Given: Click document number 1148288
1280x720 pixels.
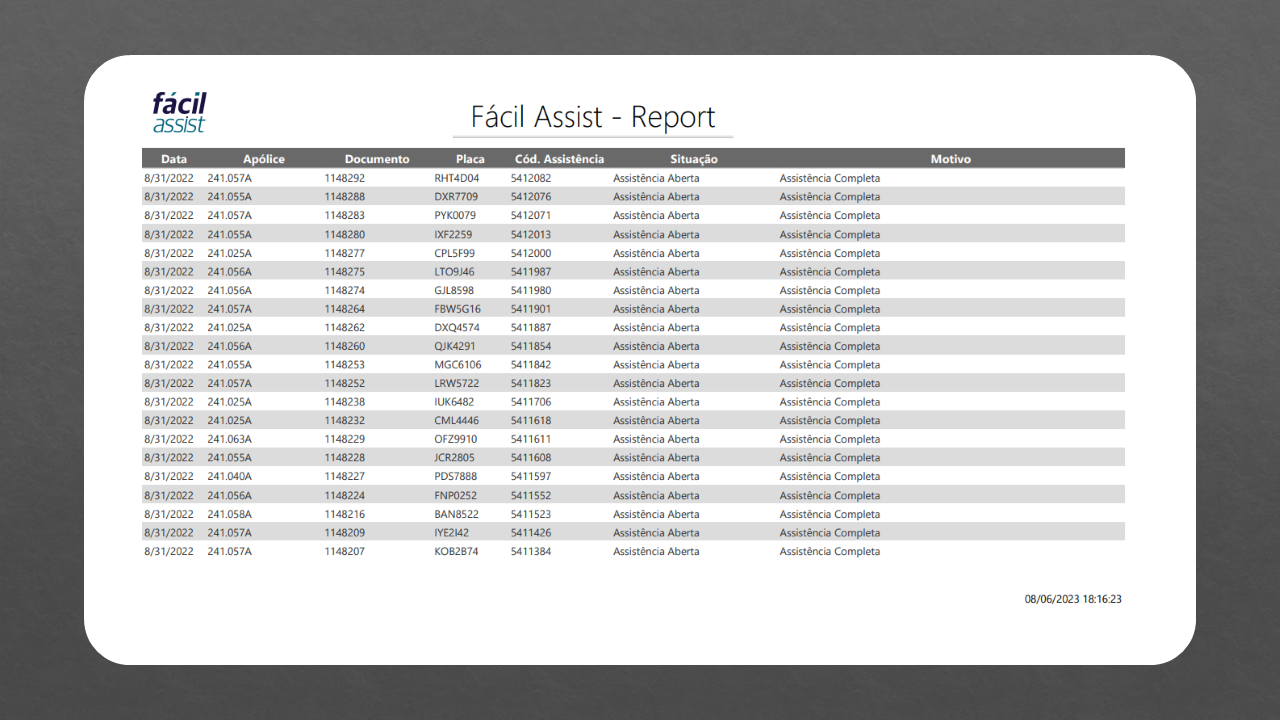Looking at the screenshot, I should tap(344, 197).
